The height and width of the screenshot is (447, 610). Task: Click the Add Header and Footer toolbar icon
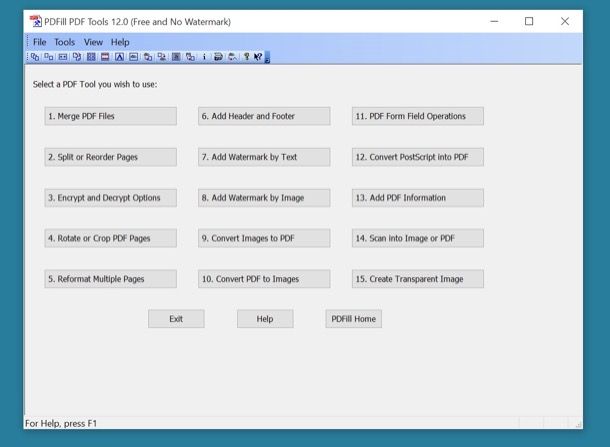(x=105, y=57)
